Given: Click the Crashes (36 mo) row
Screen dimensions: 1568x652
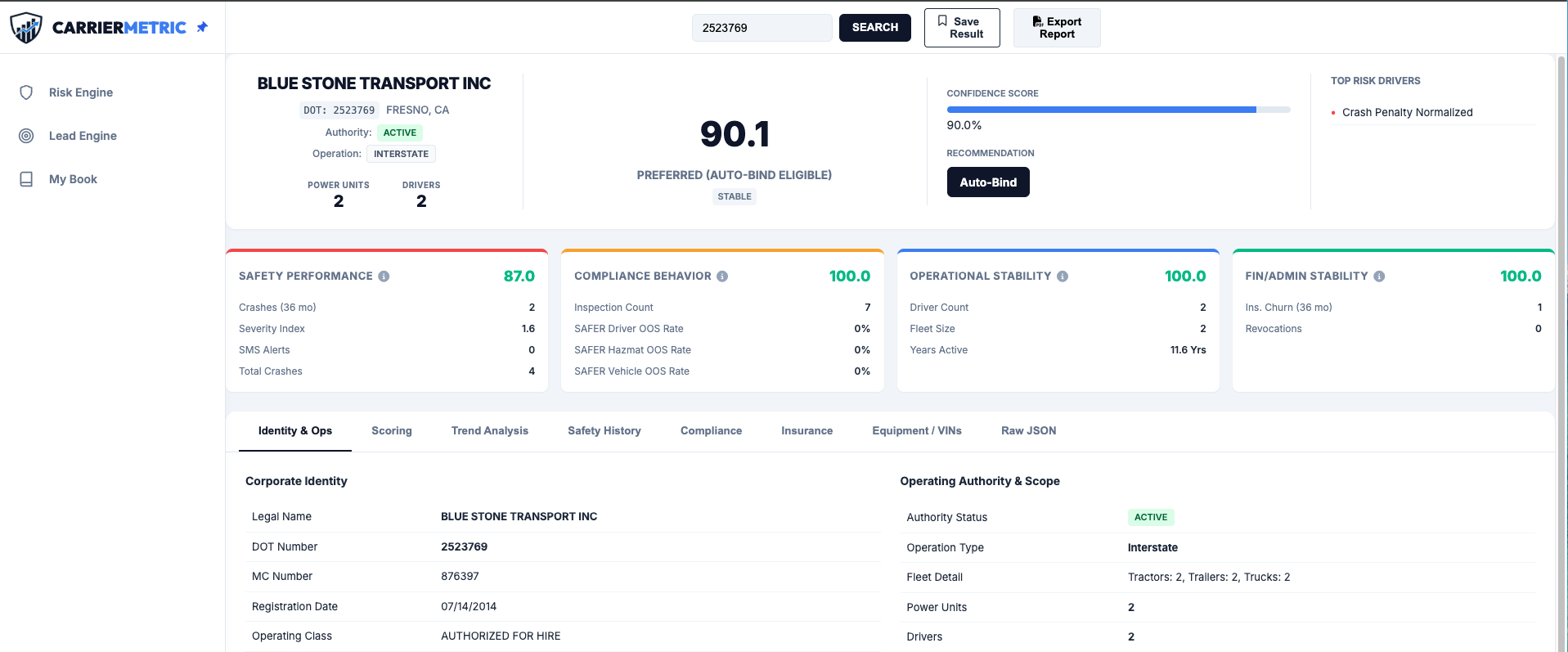Looking at the screenshot, I should 387,308.
